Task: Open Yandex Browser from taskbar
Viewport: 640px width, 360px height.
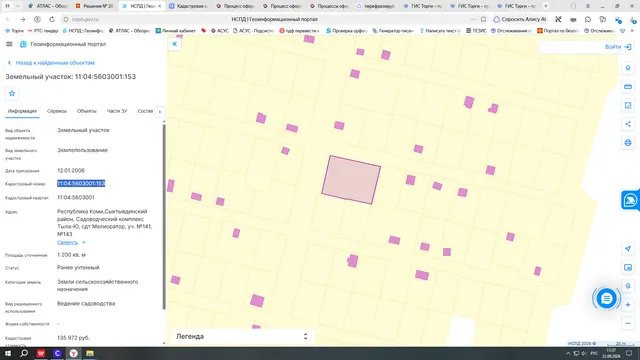Action: coord(73,353)
